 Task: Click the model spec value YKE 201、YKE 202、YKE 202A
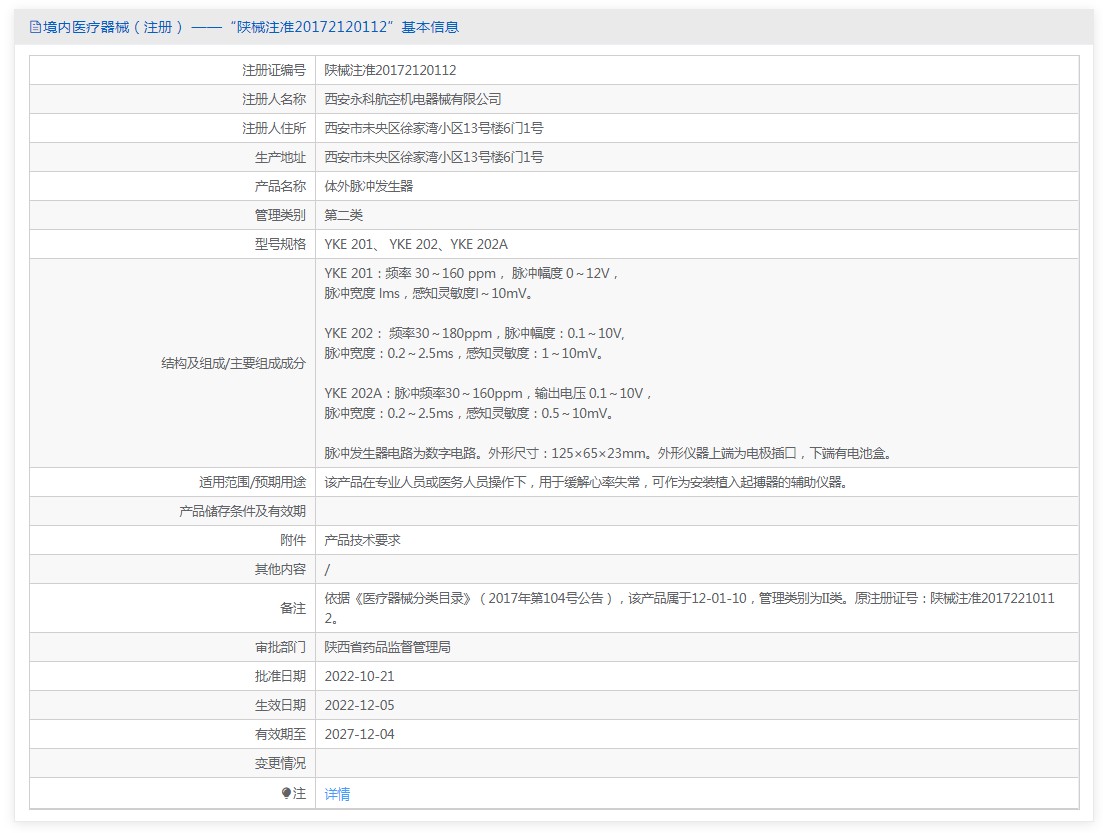(x=416, y=244)
